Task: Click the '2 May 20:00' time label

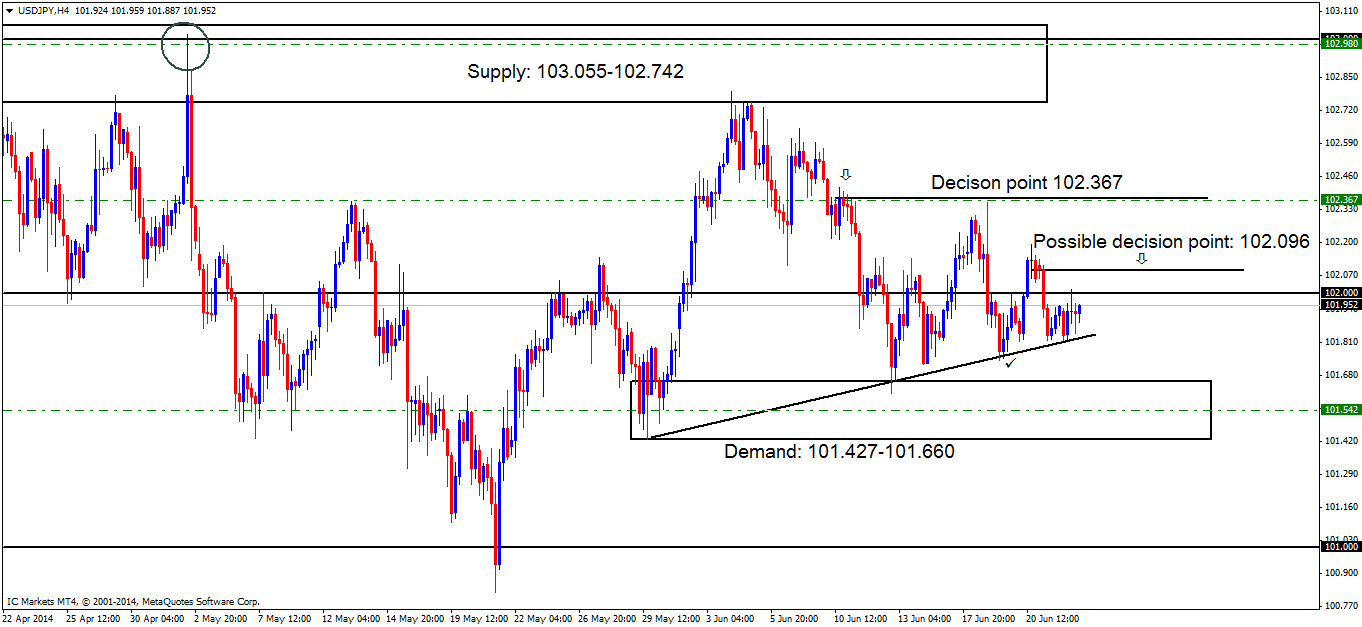Action: [222, 618]
